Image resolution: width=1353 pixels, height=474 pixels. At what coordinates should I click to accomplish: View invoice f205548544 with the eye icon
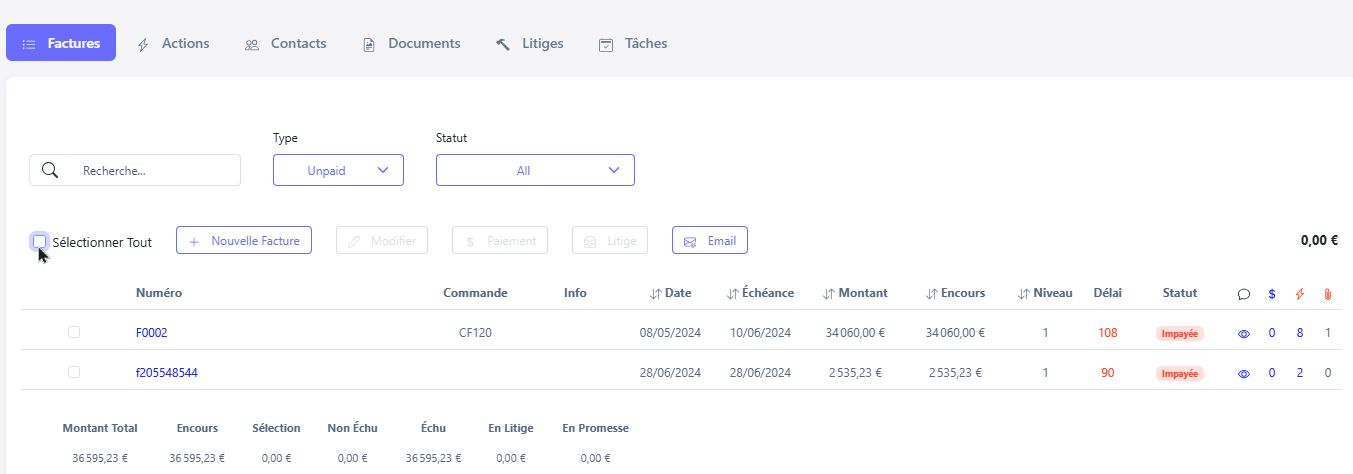coord(1244,374)
